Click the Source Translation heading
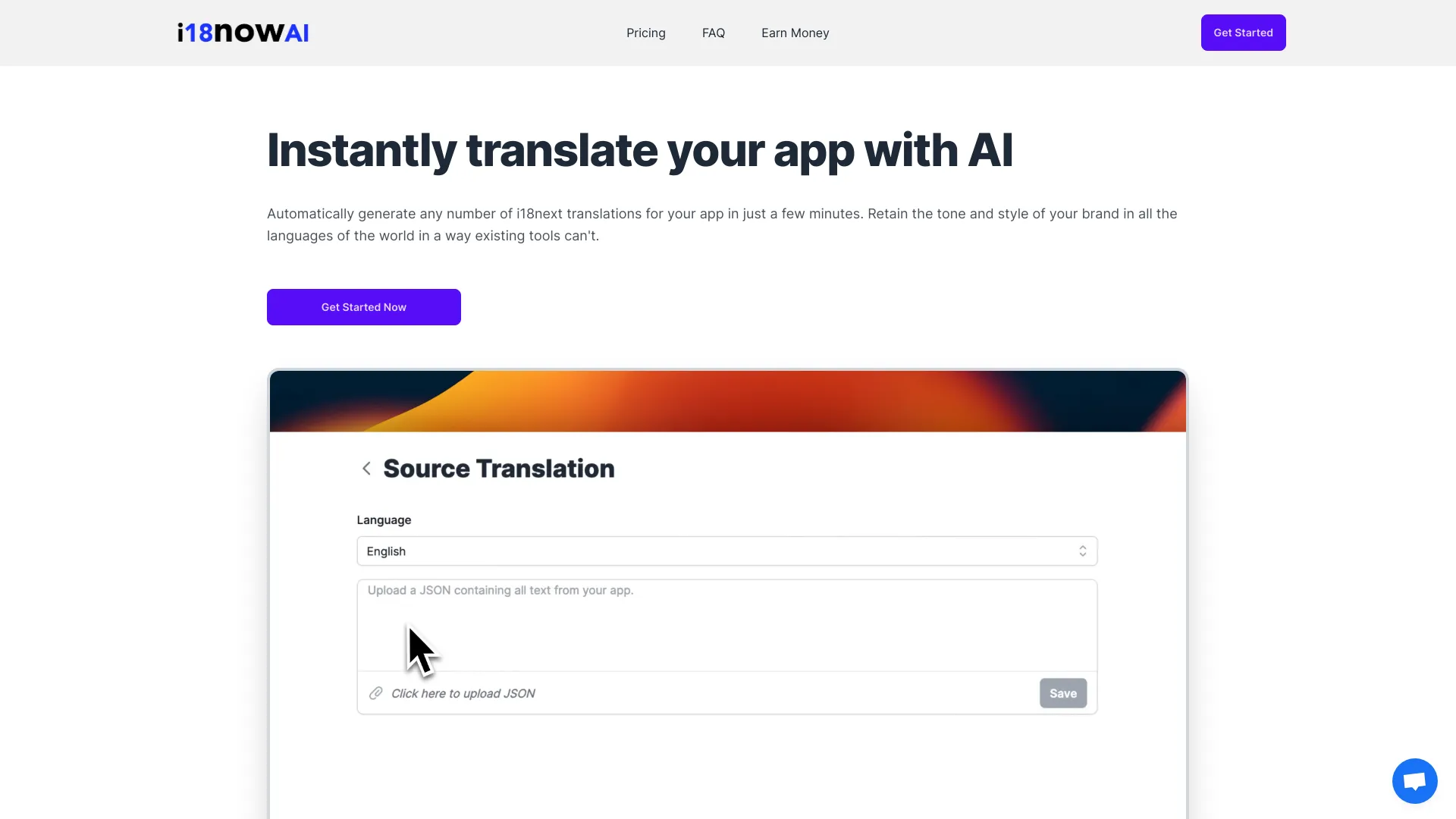 point(499,468)
